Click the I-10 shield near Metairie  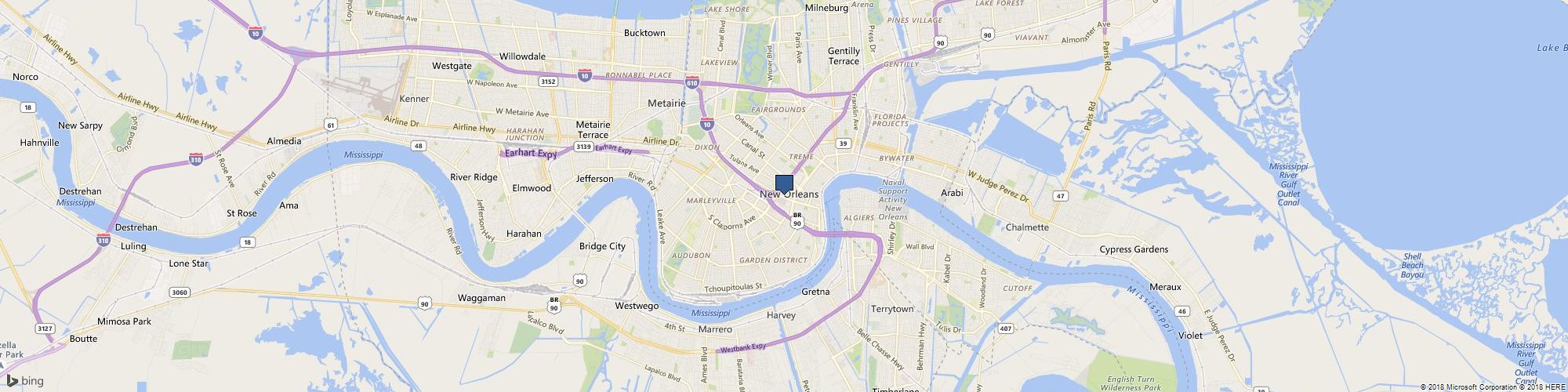[x=707, y=124]
